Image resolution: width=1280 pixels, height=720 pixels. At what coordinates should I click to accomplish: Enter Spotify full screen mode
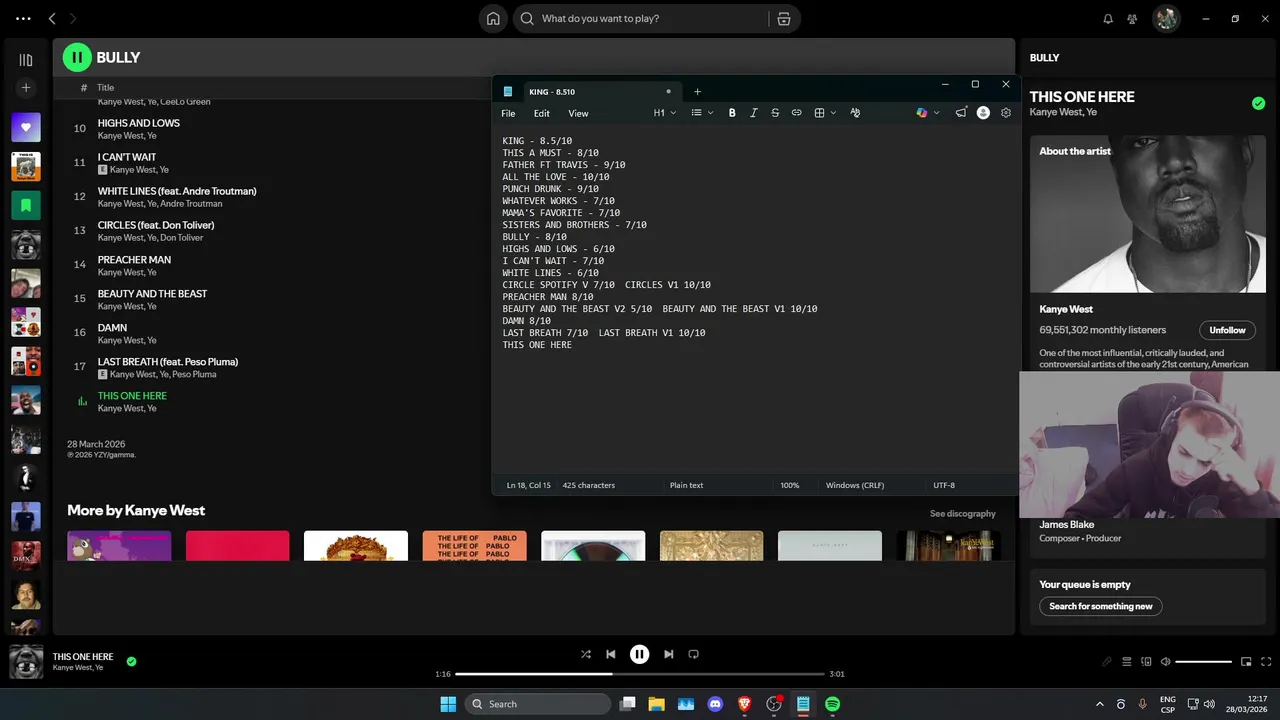click(1265, 661)
